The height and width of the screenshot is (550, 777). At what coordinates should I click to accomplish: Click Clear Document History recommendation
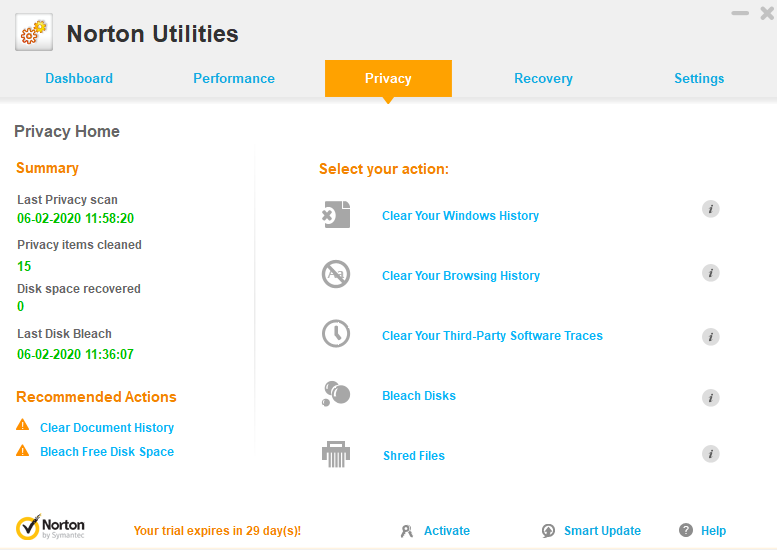pyautogui.click(x=107, y=427)
